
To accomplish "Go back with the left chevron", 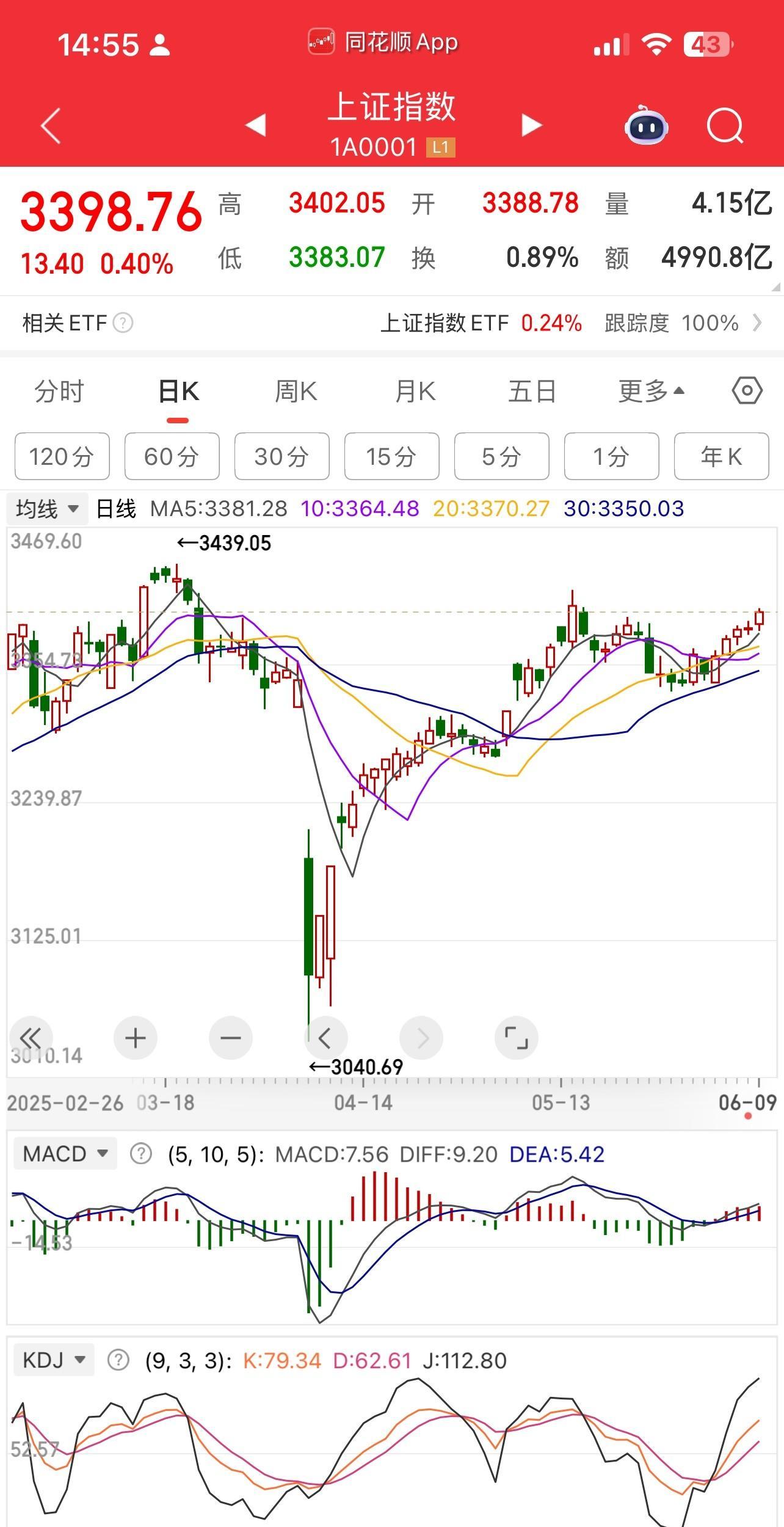I will [50, 126].
